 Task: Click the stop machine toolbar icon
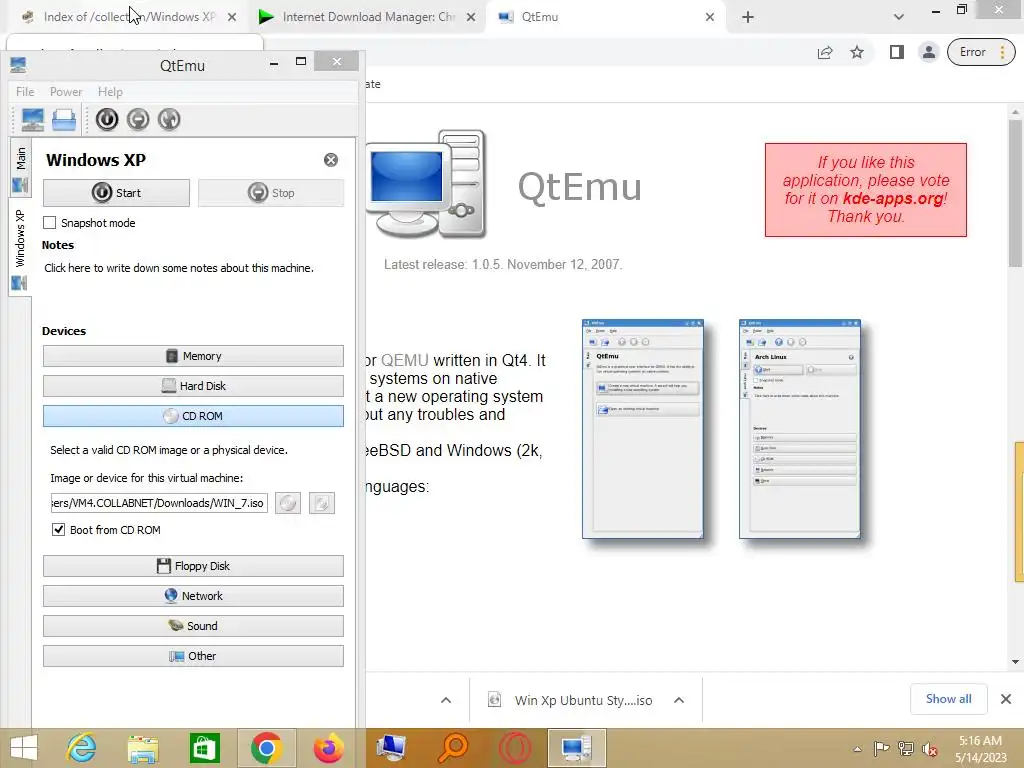pos(138,120)
